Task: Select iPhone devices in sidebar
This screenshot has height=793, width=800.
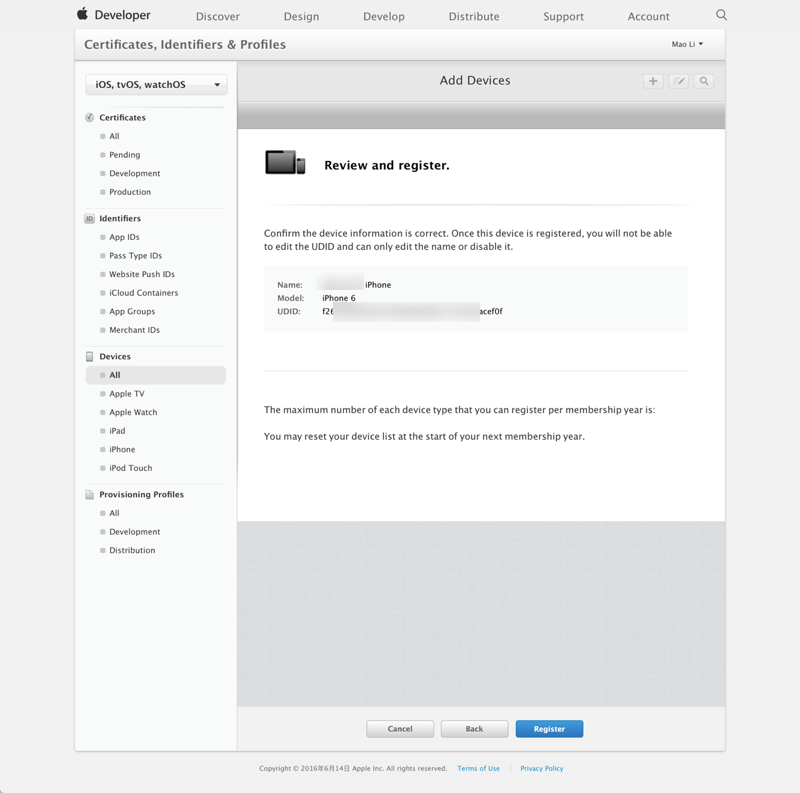Action: point(122,450)
